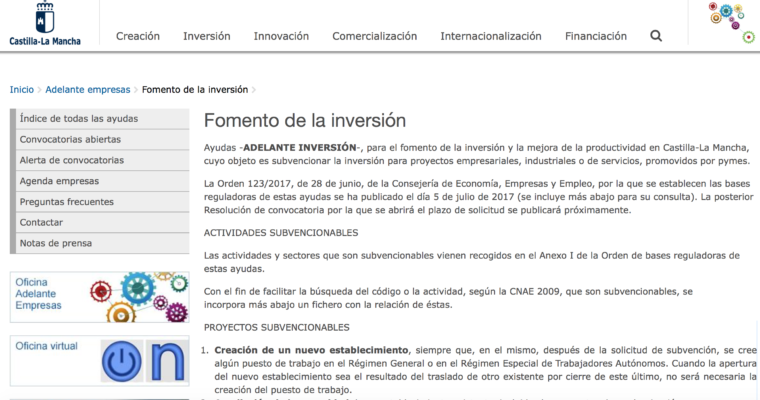Viewport: 760px width, 400px height.
Task: Click ACTIVIDADES SUBVENCIONABLES heading
Action: point(281,233)
